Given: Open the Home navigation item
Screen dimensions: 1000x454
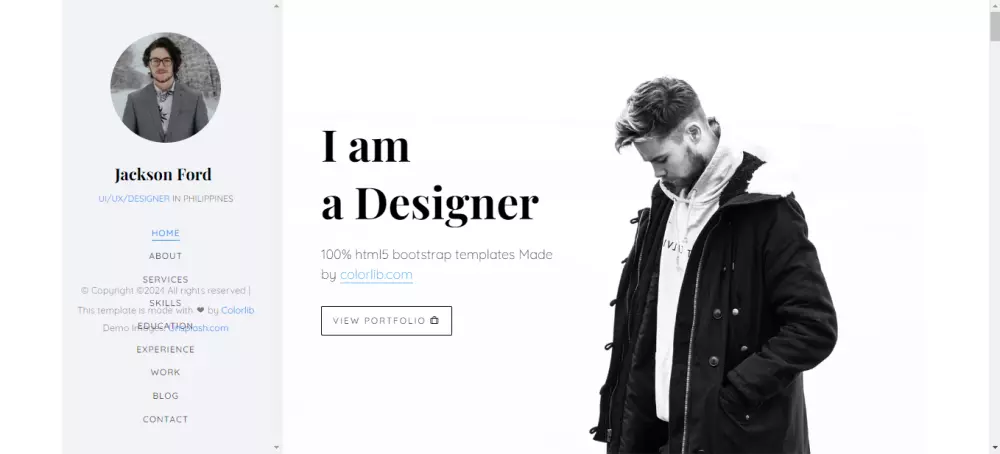Looking at the screenshot, I should point(166,233).
